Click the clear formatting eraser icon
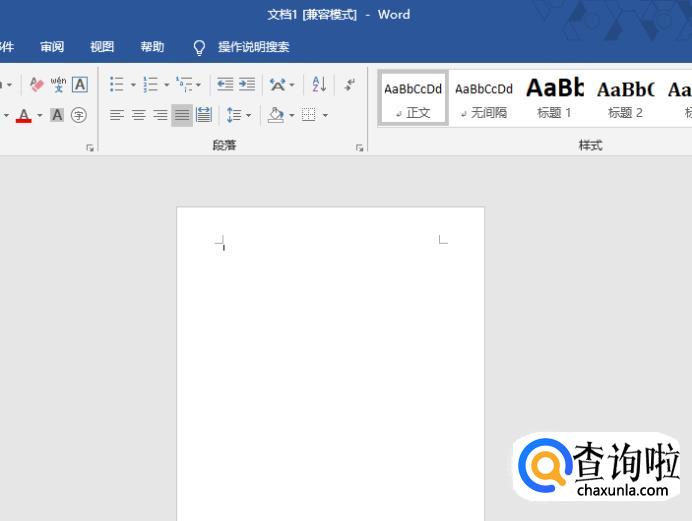The width and height of the screenshot is (692, 521). point(37,85)
